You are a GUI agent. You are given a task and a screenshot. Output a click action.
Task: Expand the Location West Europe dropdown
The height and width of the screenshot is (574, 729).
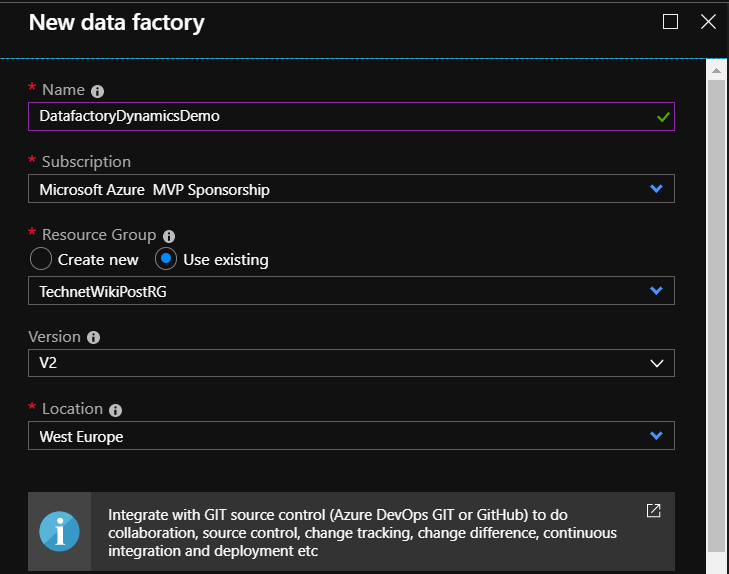coord(351,435)
